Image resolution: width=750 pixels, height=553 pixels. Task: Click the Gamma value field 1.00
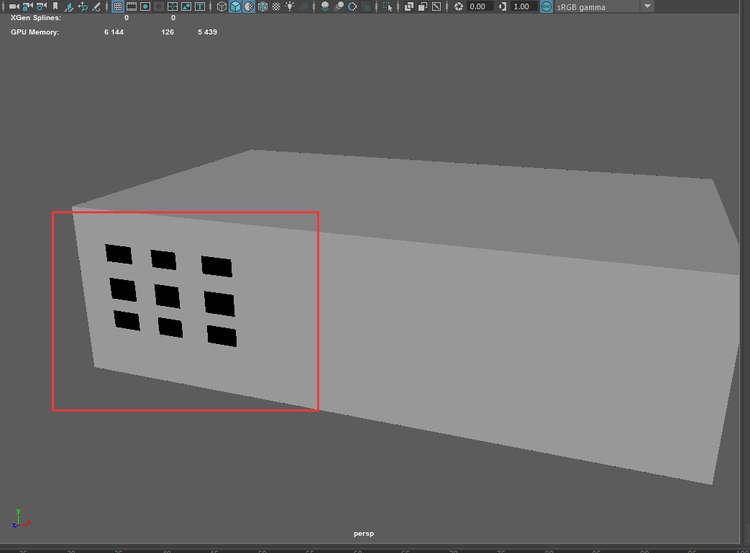point(523,6)
